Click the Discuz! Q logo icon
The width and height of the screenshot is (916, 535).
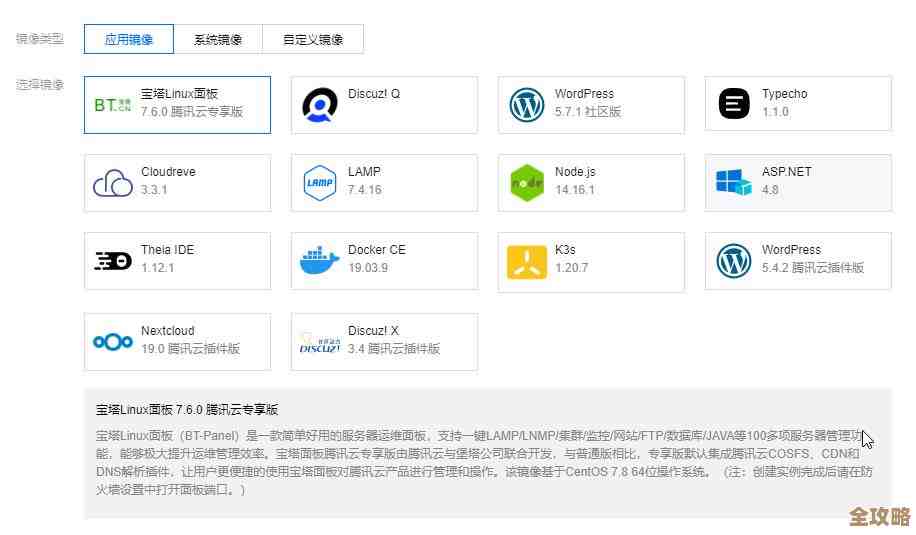[320, 105]
